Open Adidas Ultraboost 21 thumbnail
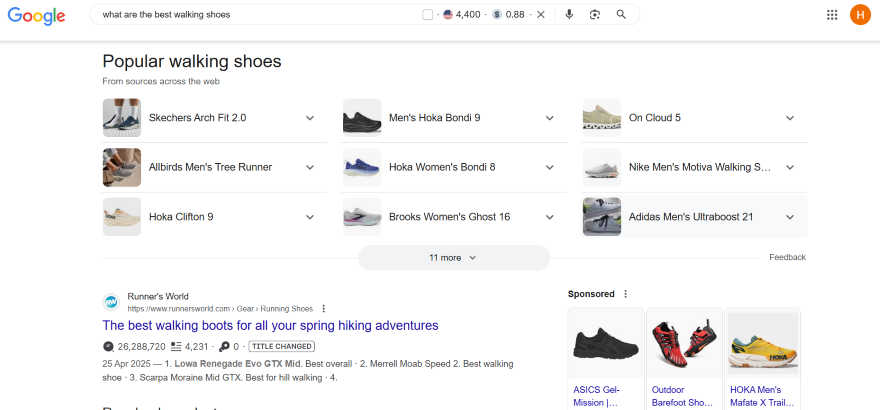Image resolution: width=880 pixels, height=410 pixels. pyautogui.click(x=602, y=216)
